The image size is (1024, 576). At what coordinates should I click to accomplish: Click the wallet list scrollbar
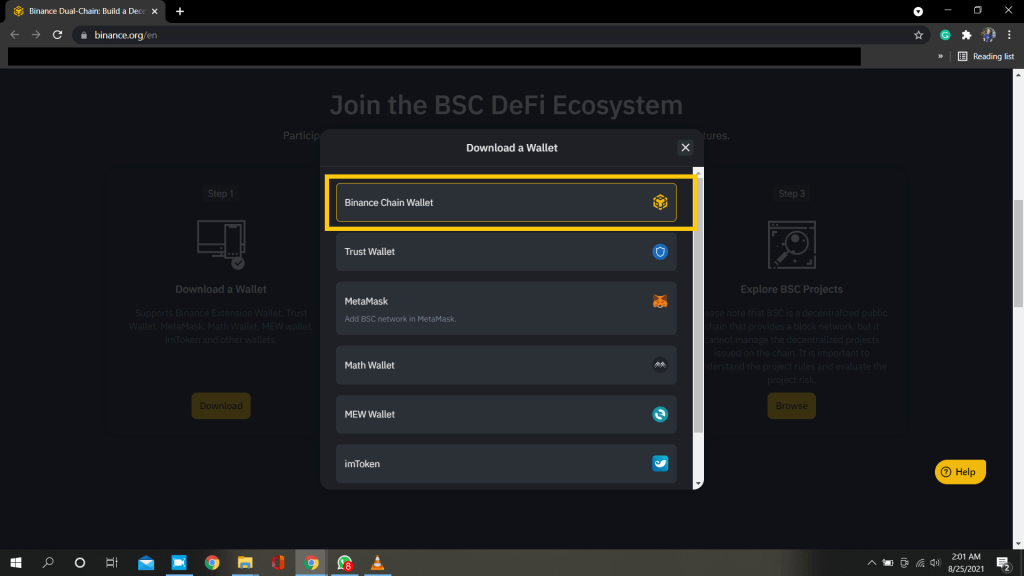click(698, 300)
